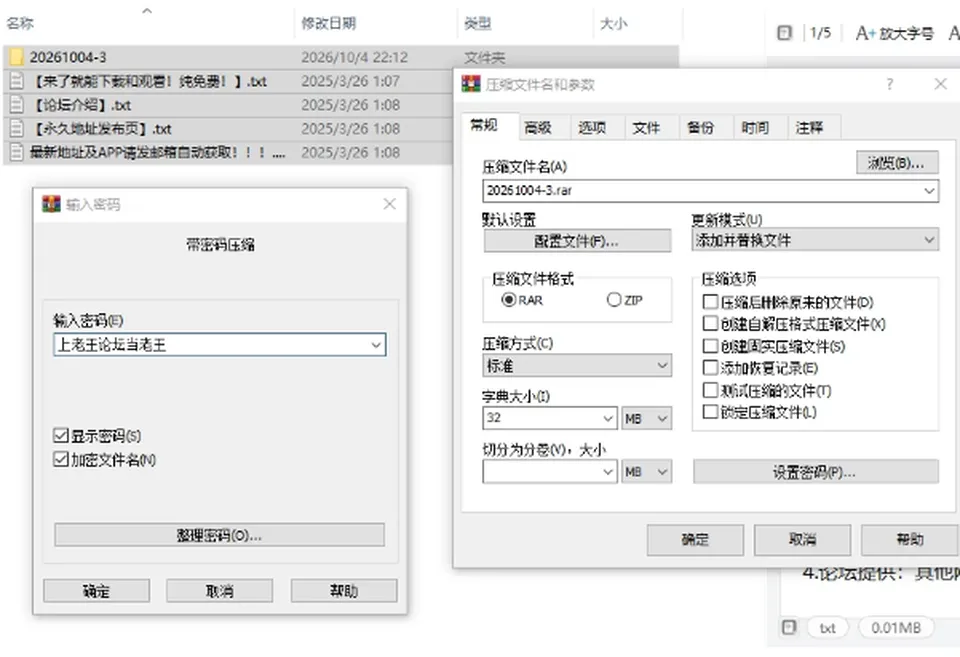This screenshot has width=960, height=657.
Task: Open the 更新模式 dropdown
Action: point(815,240)
